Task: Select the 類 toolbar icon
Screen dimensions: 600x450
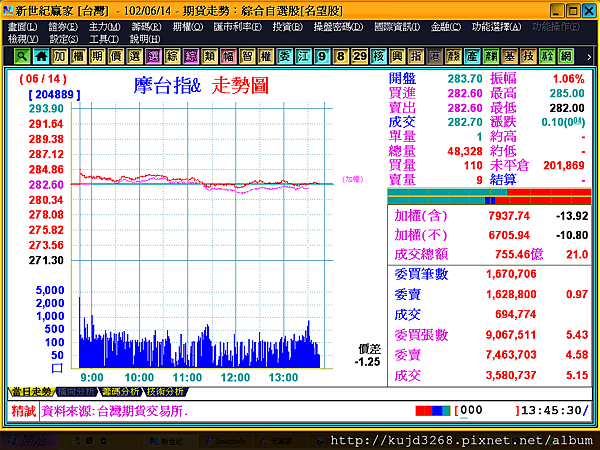Action: point(209,56)
